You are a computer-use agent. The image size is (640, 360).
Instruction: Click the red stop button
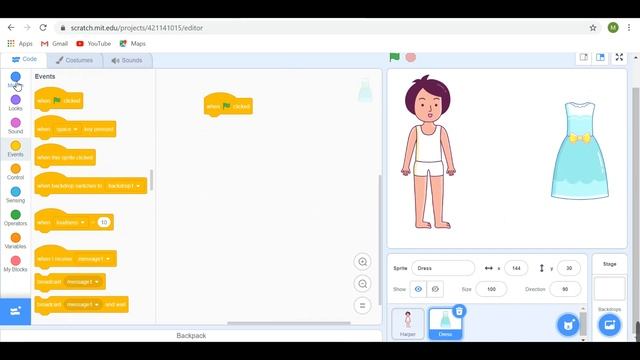[x=411, y=57]
